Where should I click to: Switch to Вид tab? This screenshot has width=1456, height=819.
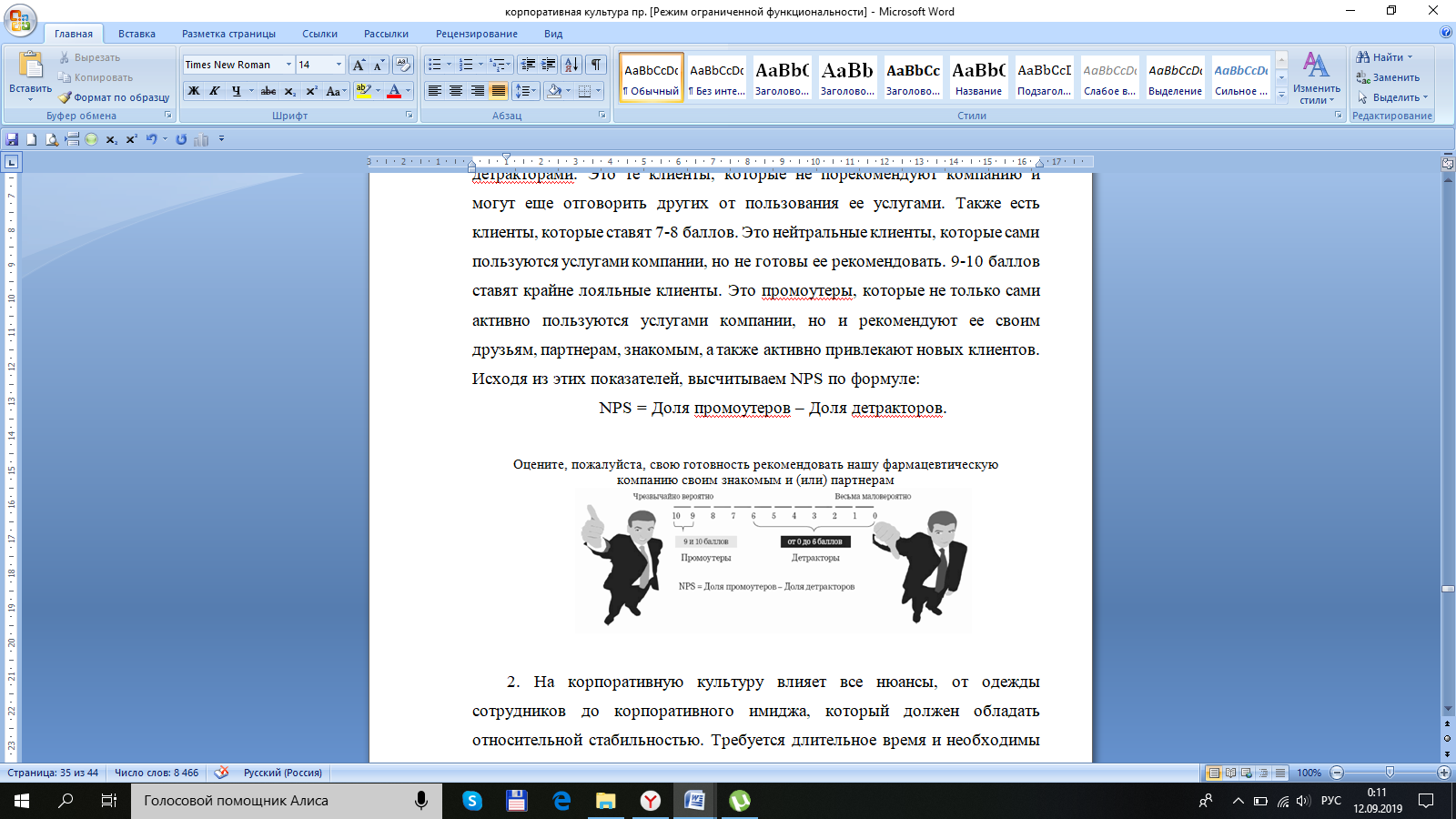click(553, 34)
